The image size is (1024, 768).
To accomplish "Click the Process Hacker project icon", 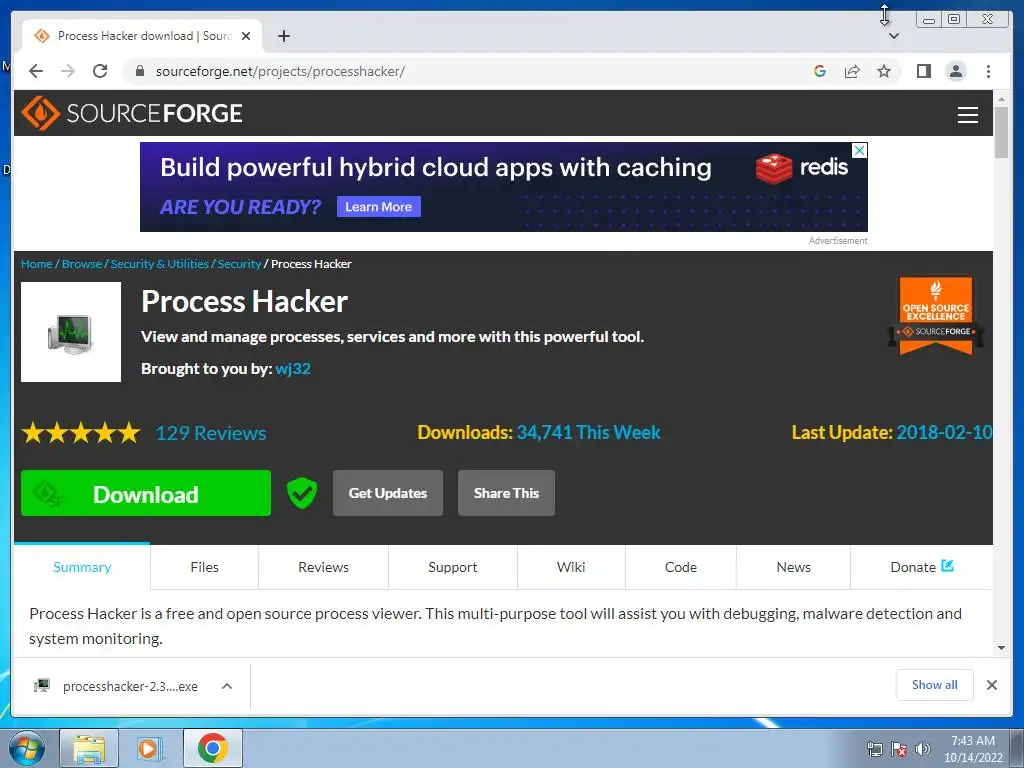I will click(71, 332).
